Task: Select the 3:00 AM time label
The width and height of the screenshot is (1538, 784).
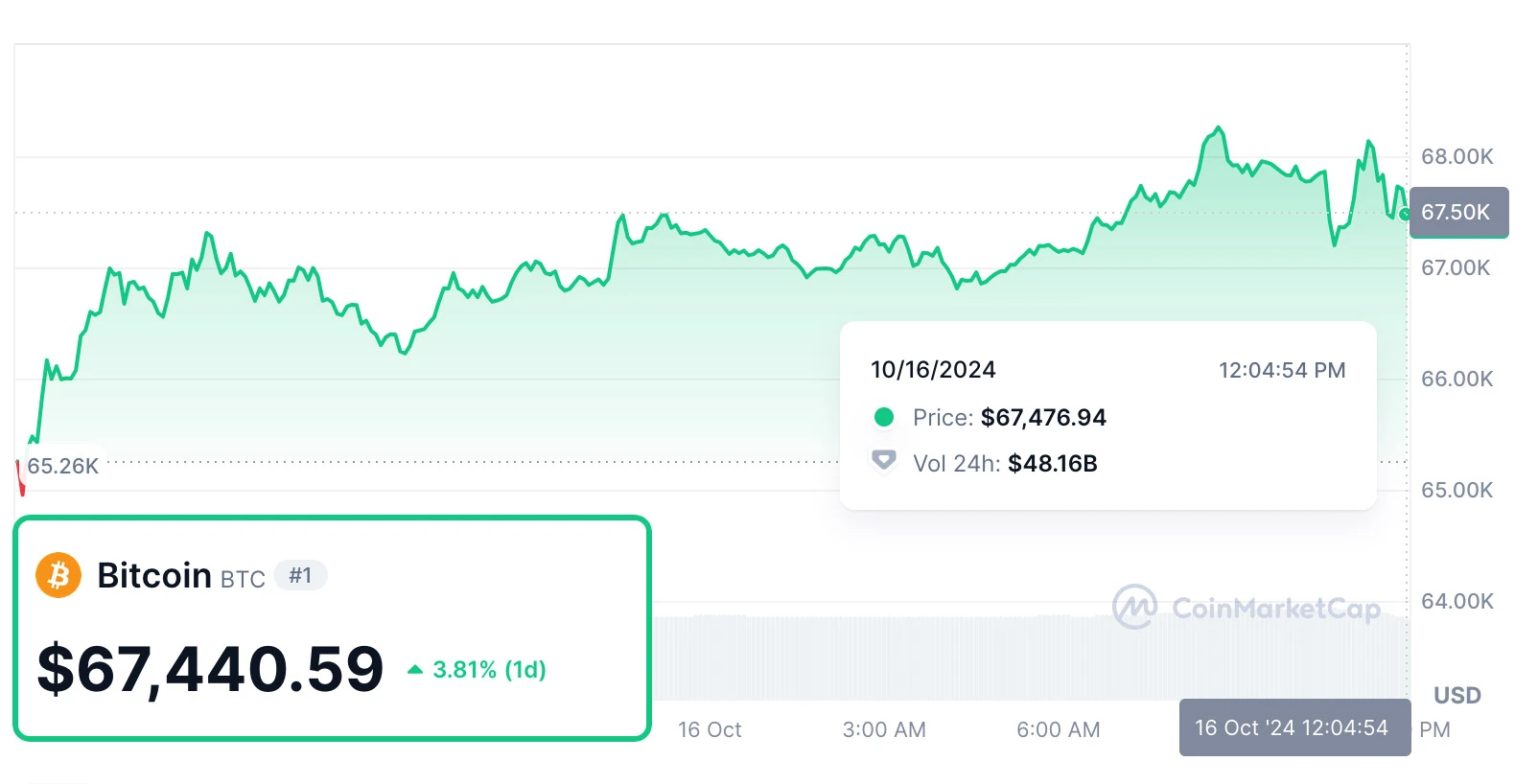Action: pos(884,729)
